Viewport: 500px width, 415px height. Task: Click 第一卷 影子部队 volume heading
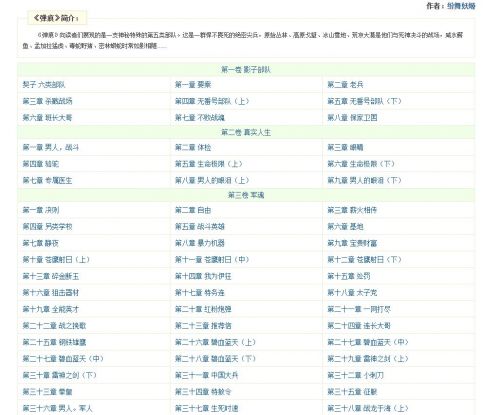(x=246, y=70)
